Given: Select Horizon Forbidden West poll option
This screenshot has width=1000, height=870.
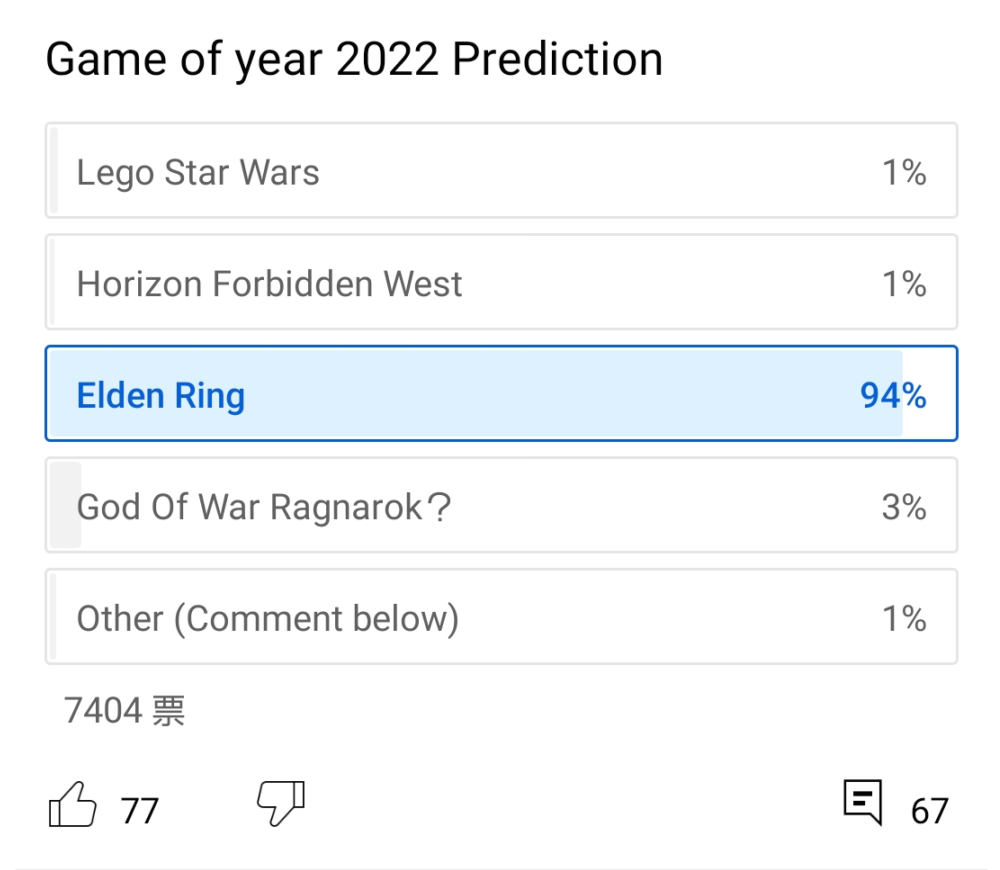Looking at the screenshot, I should 501,282.
